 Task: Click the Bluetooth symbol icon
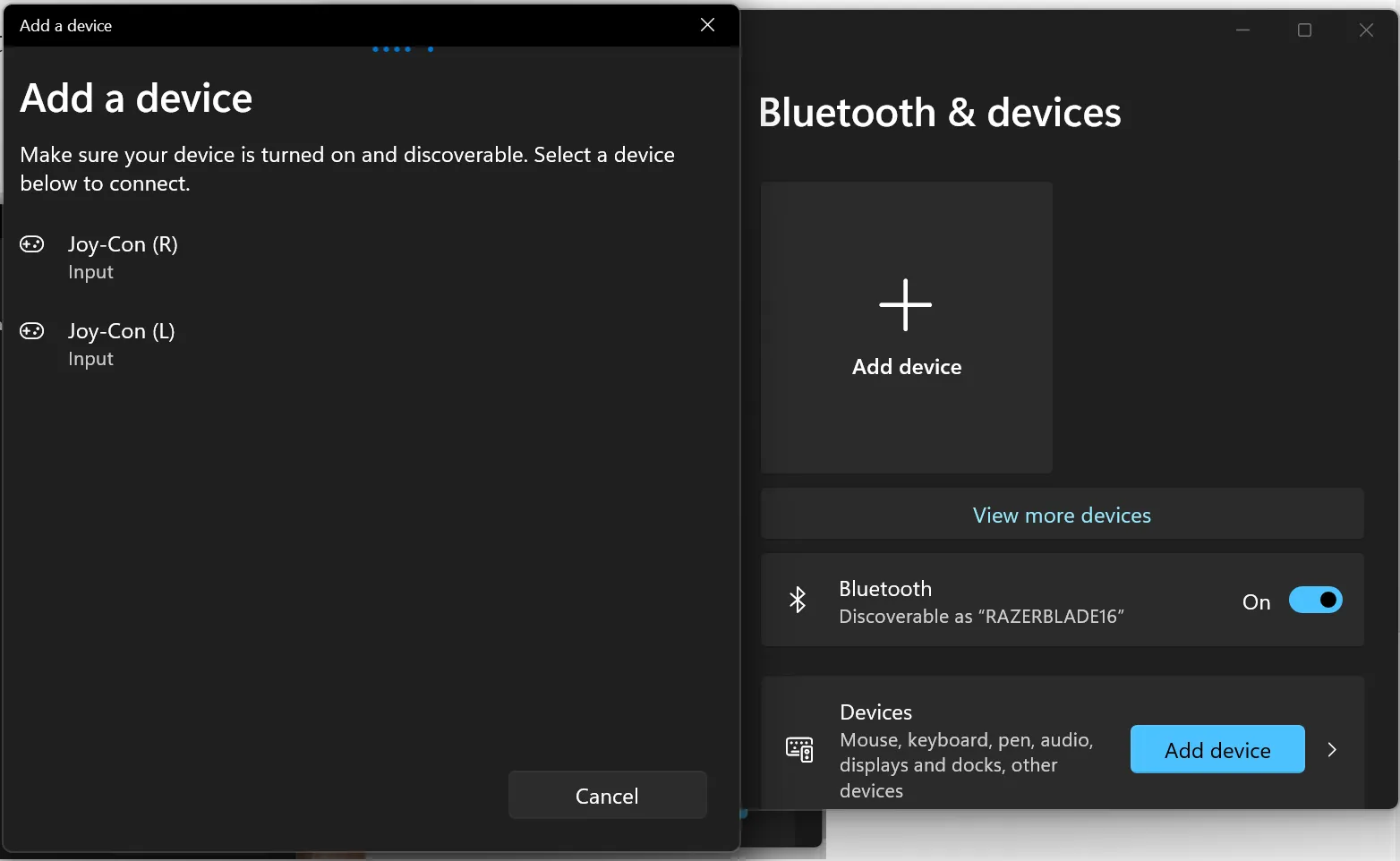click(x=798, y=600)
